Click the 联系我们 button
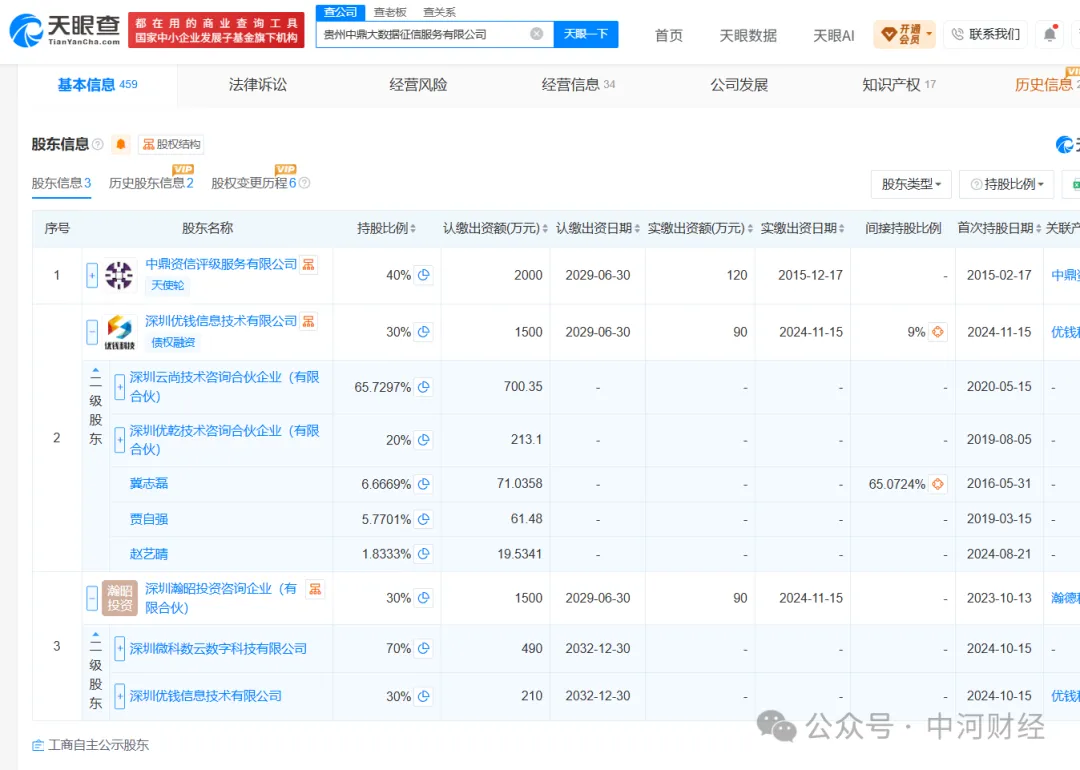Screen dimensions: 1080x770 (x=985, y=34)
